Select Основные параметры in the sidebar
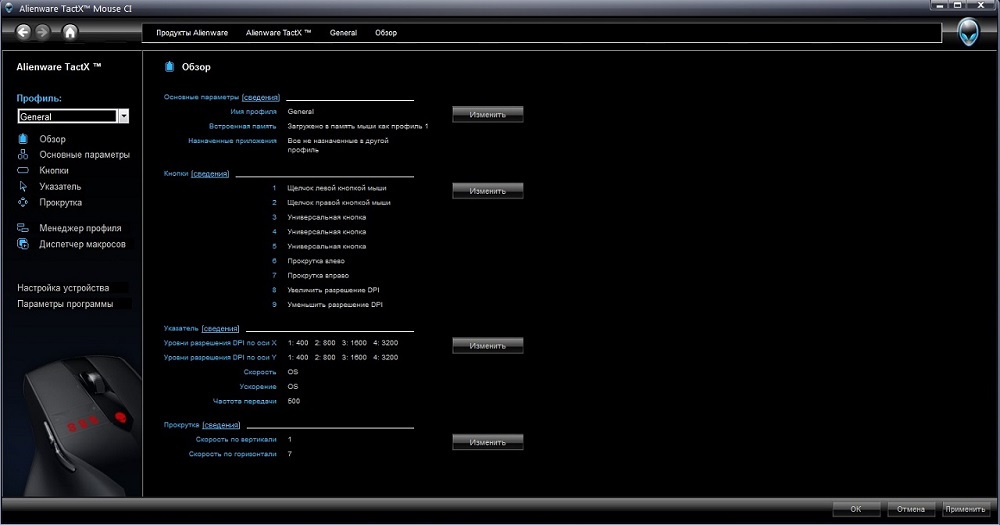Screen dimensions: 1000x525 84,155
